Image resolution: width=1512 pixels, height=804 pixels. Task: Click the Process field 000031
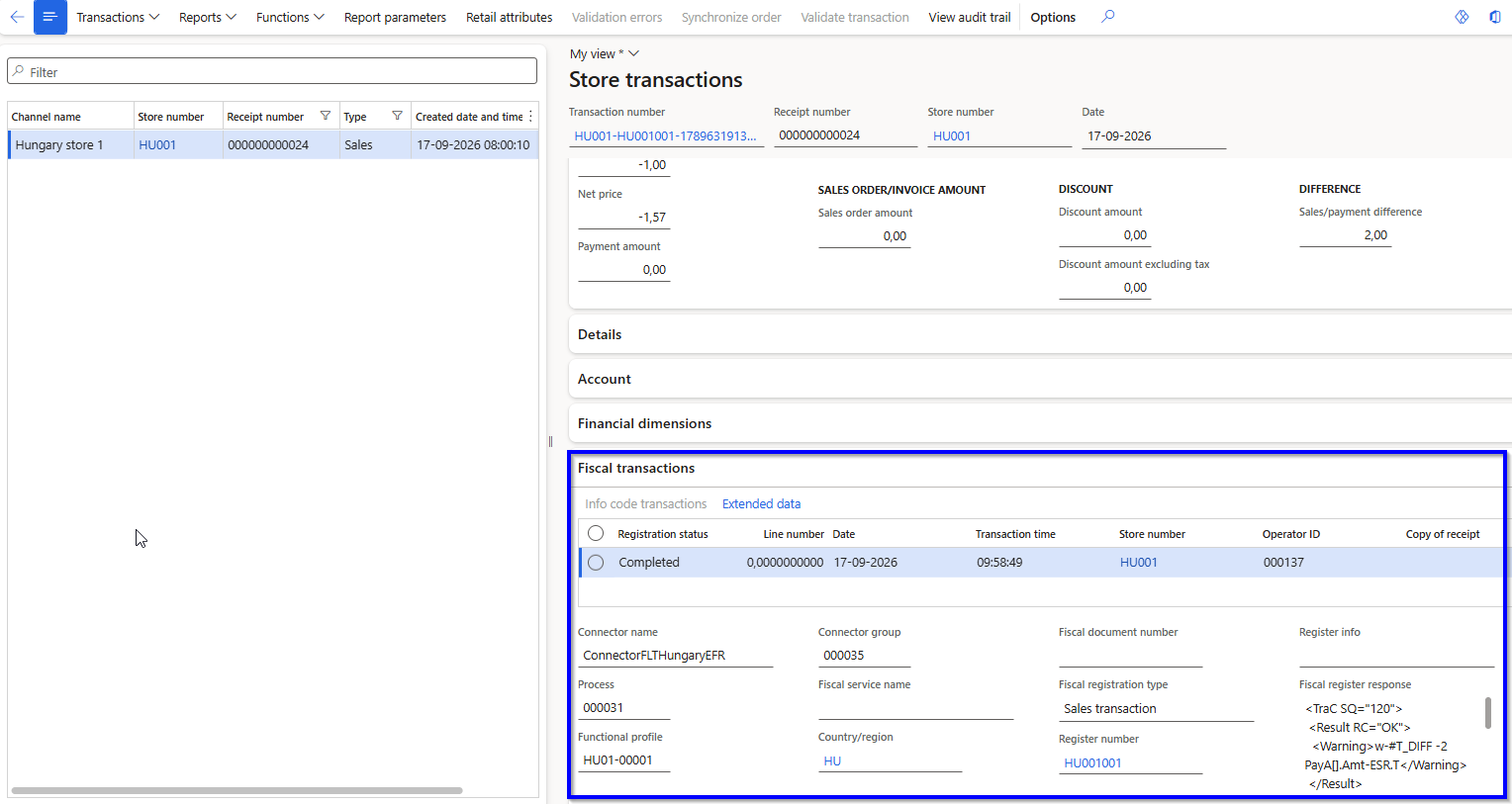pos(623,707)
